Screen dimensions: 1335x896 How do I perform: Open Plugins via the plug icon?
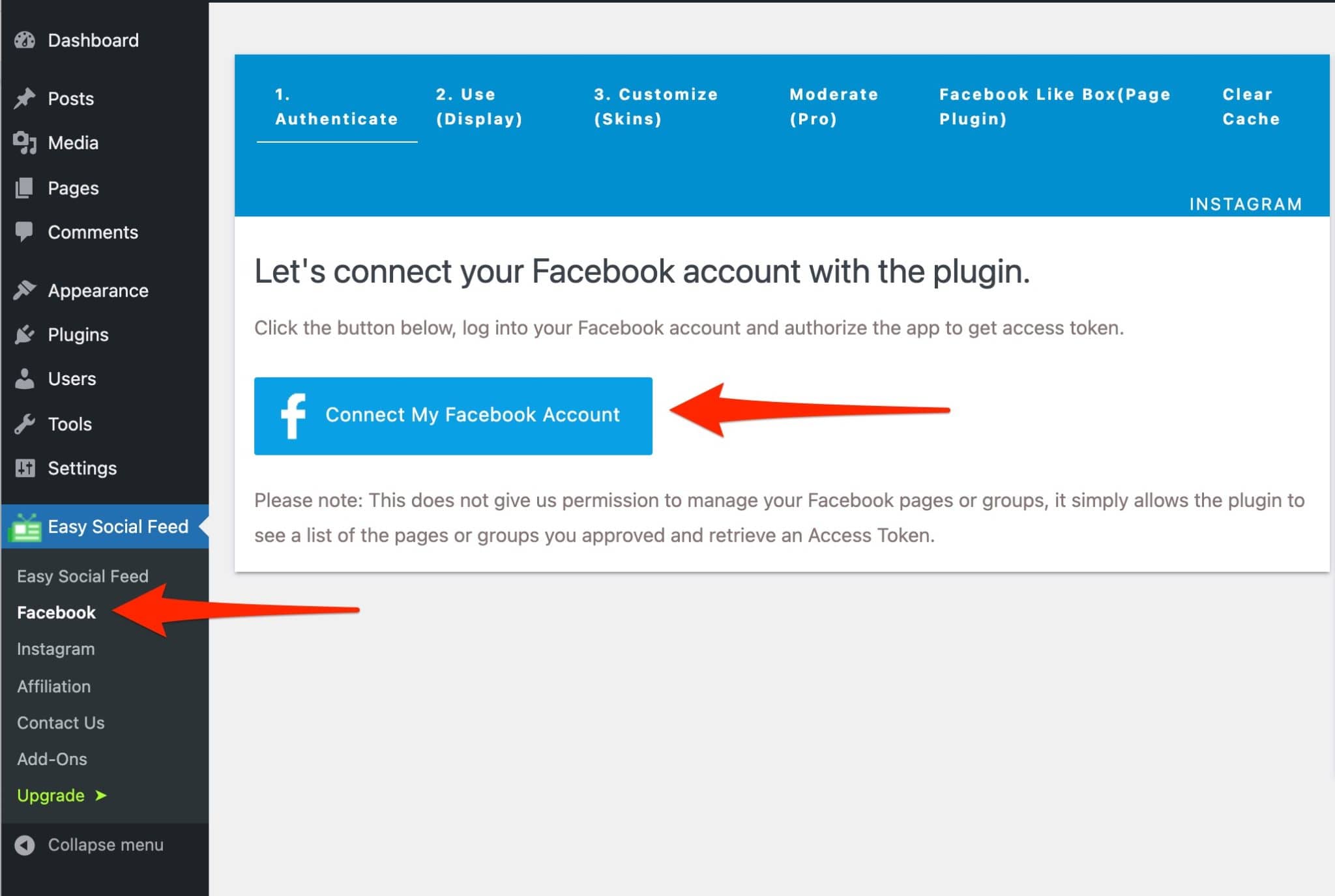coord(25,334)
